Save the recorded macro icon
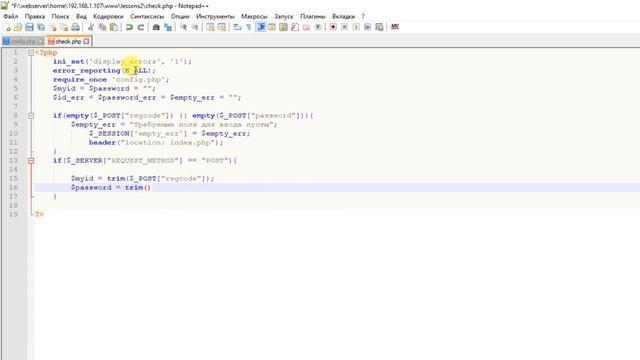The width and height of the screenshot is (640, 360). pyautogui.click(x=379, y=27)
